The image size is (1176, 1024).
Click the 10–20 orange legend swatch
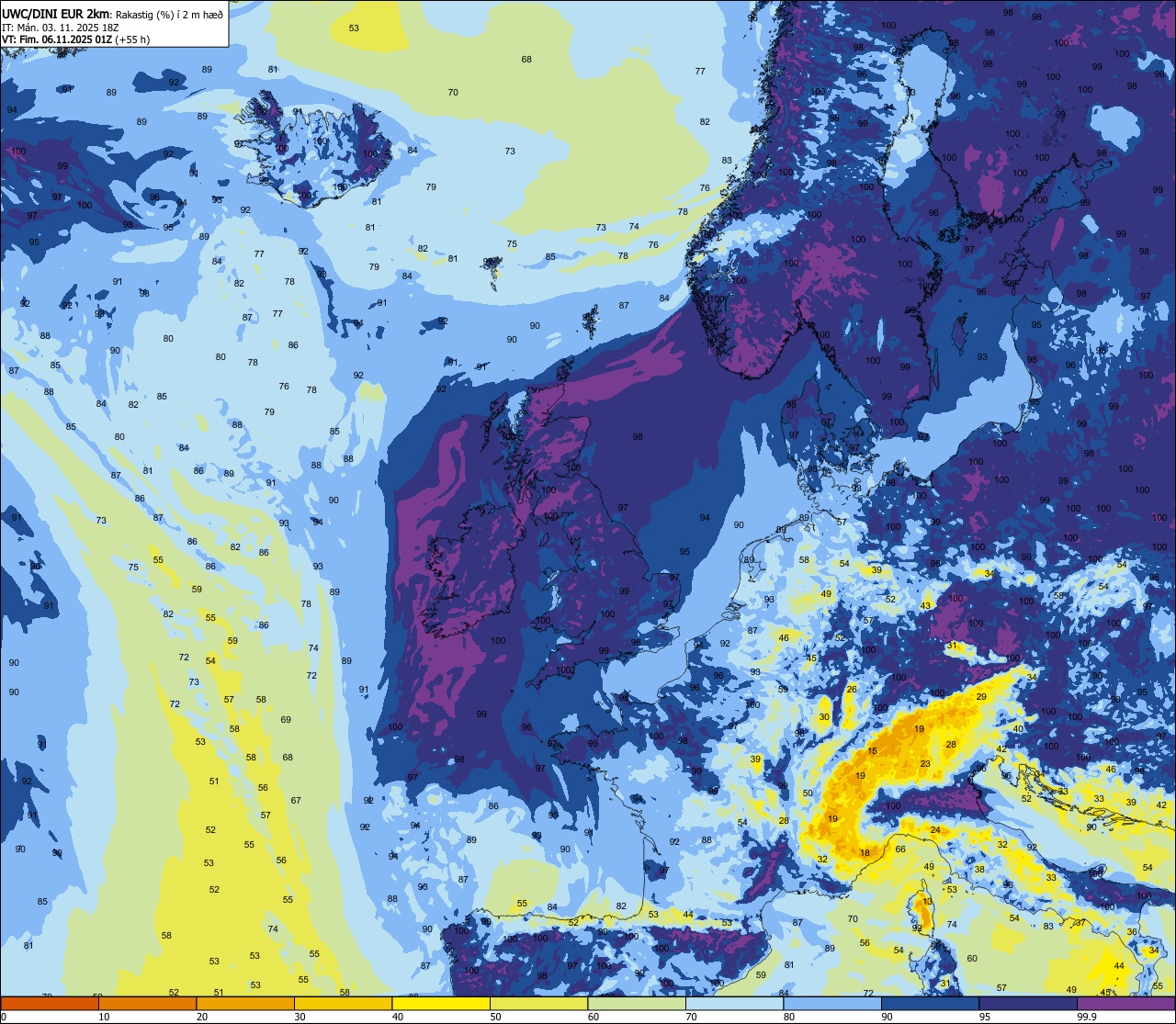click(x=147, y=1004)
